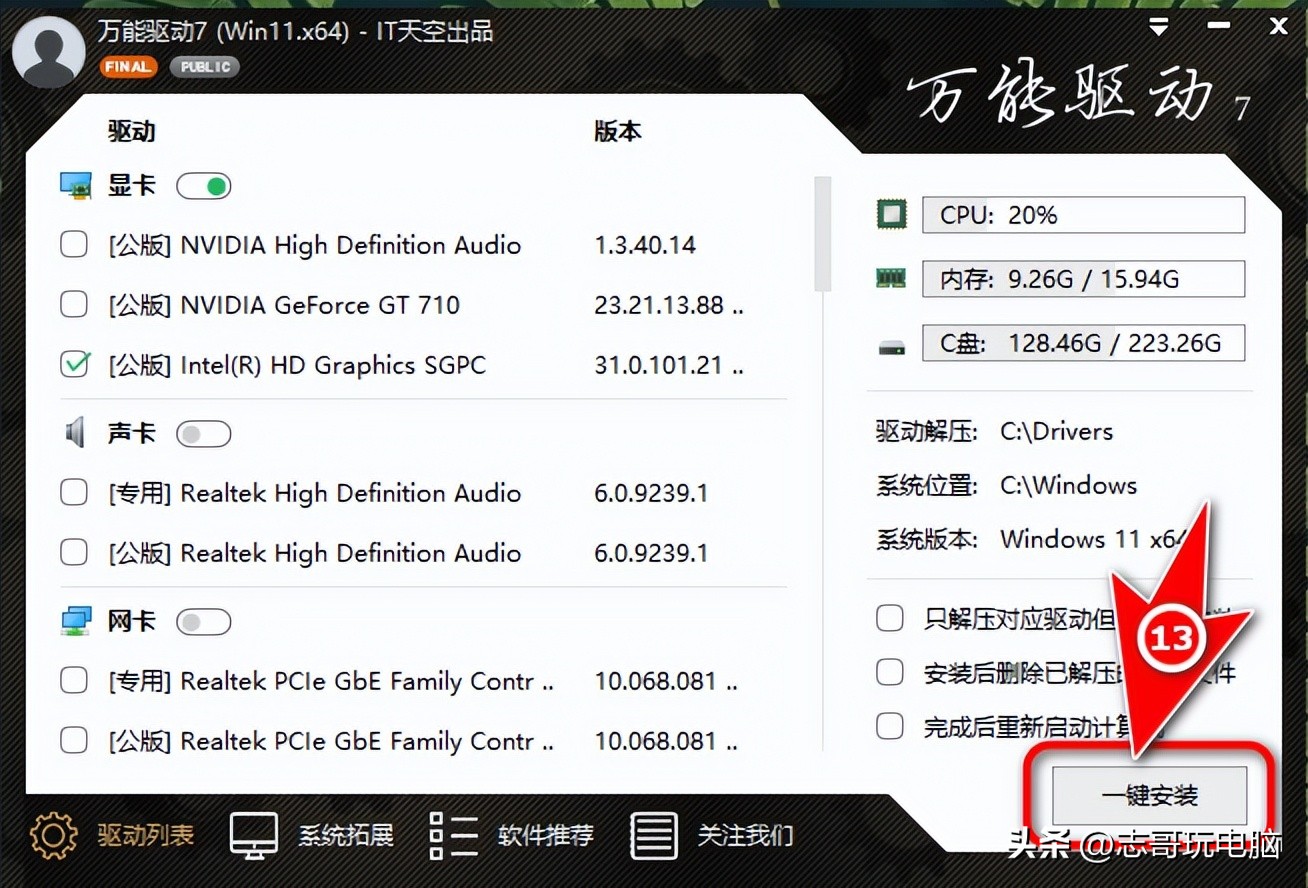Viewport: 1308px width, 888px height.
Task: Click the 驱动 column header
Action: 132,132
